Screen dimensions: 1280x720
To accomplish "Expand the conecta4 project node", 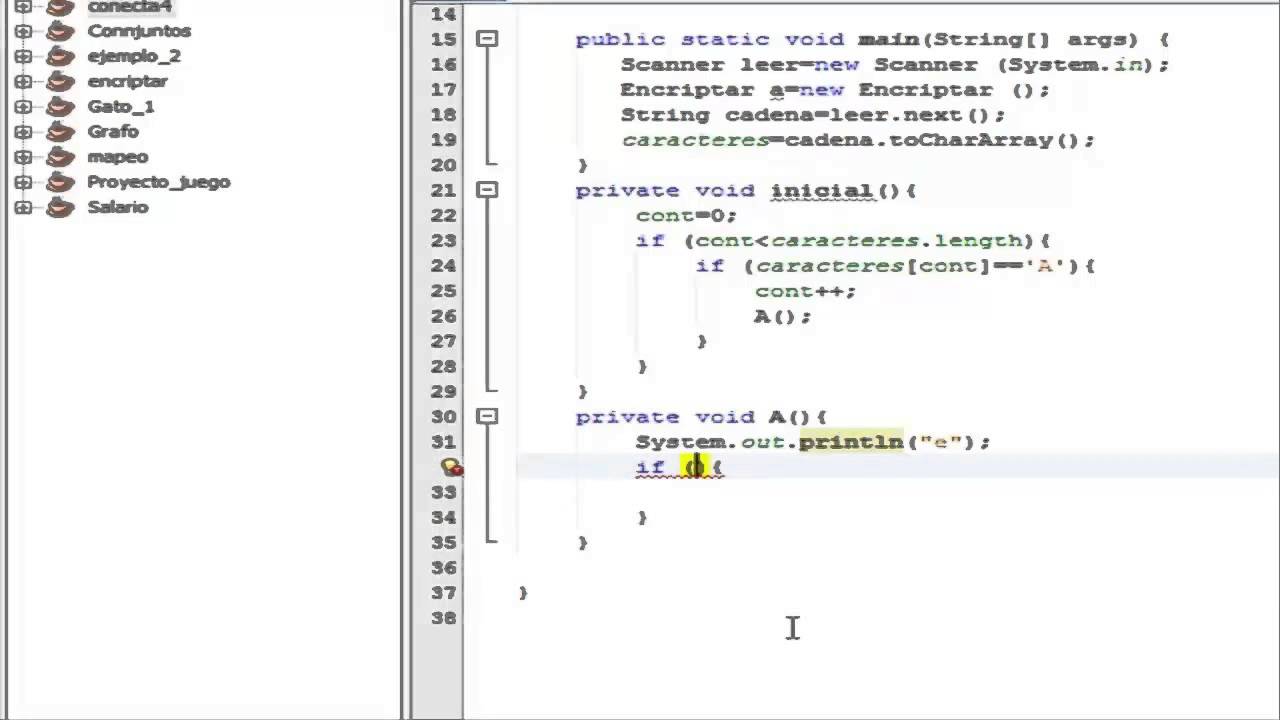I will coord(23,7).
